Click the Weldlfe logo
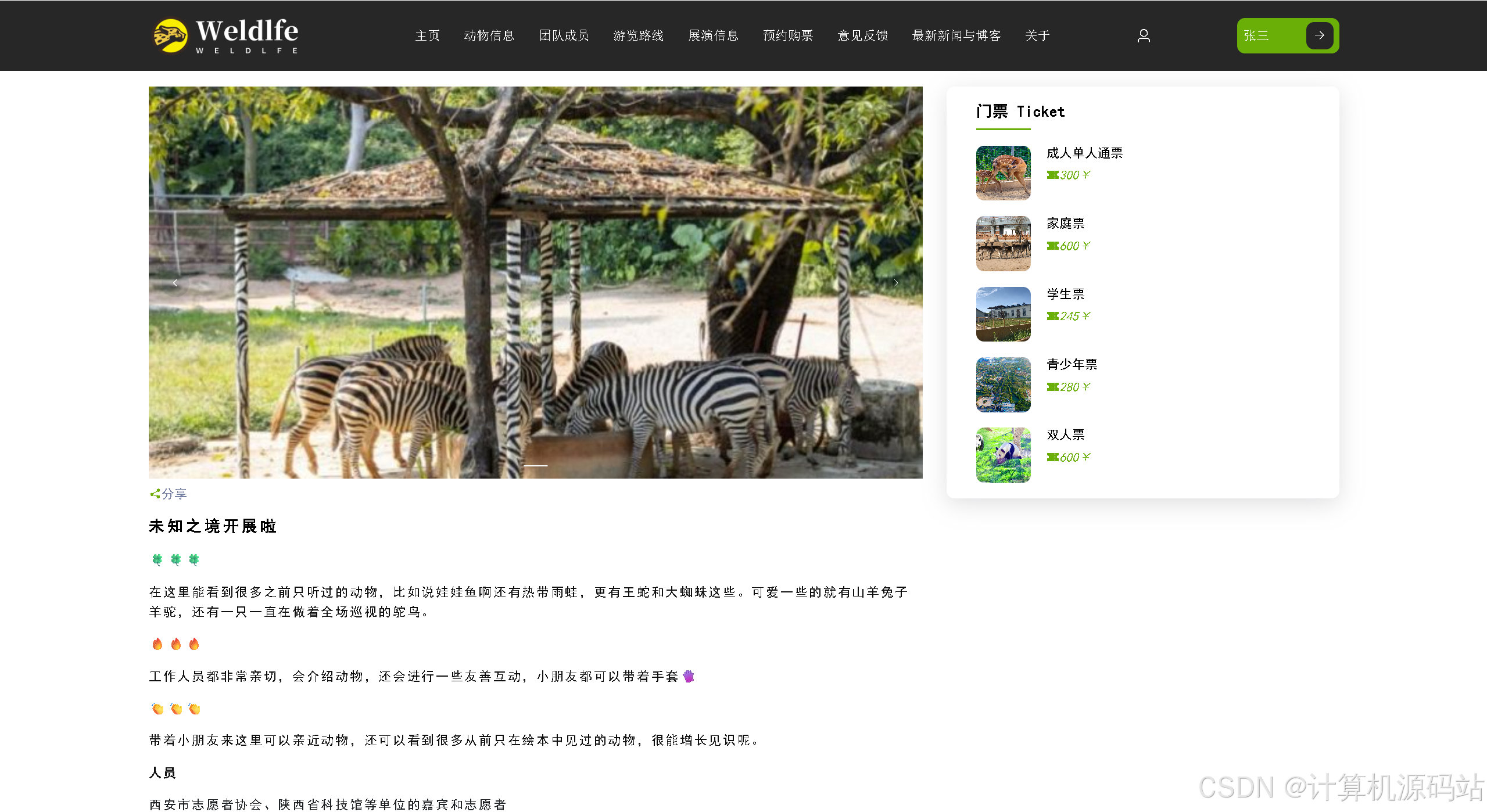1487x812 pixels. point(225,35)
